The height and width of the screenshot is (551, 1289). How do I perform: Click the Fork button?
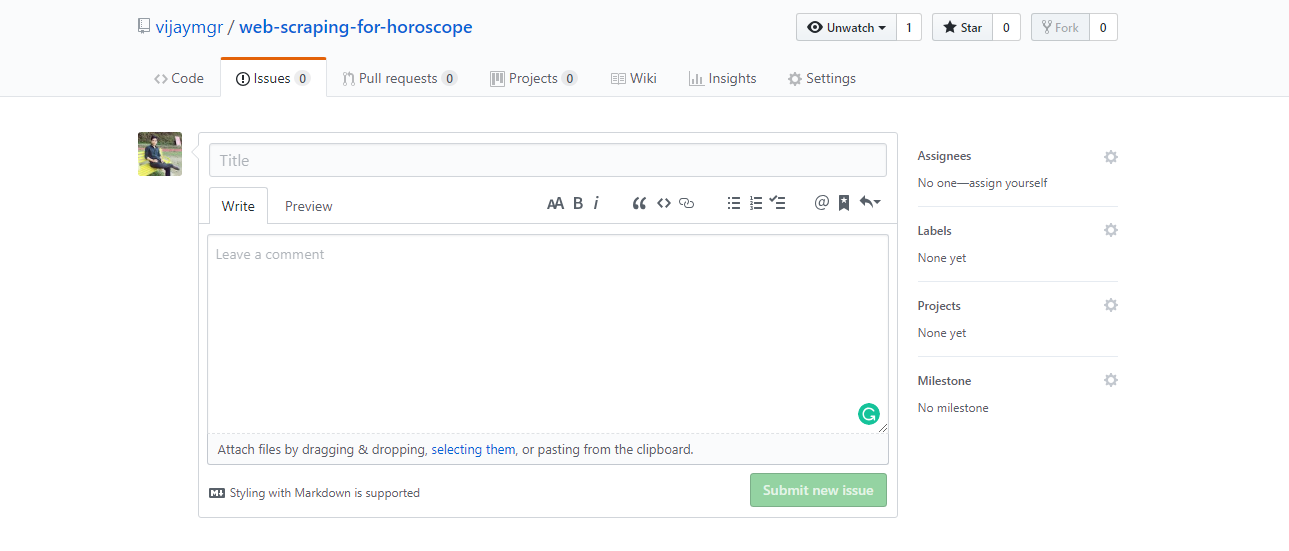coord(1060,28)
